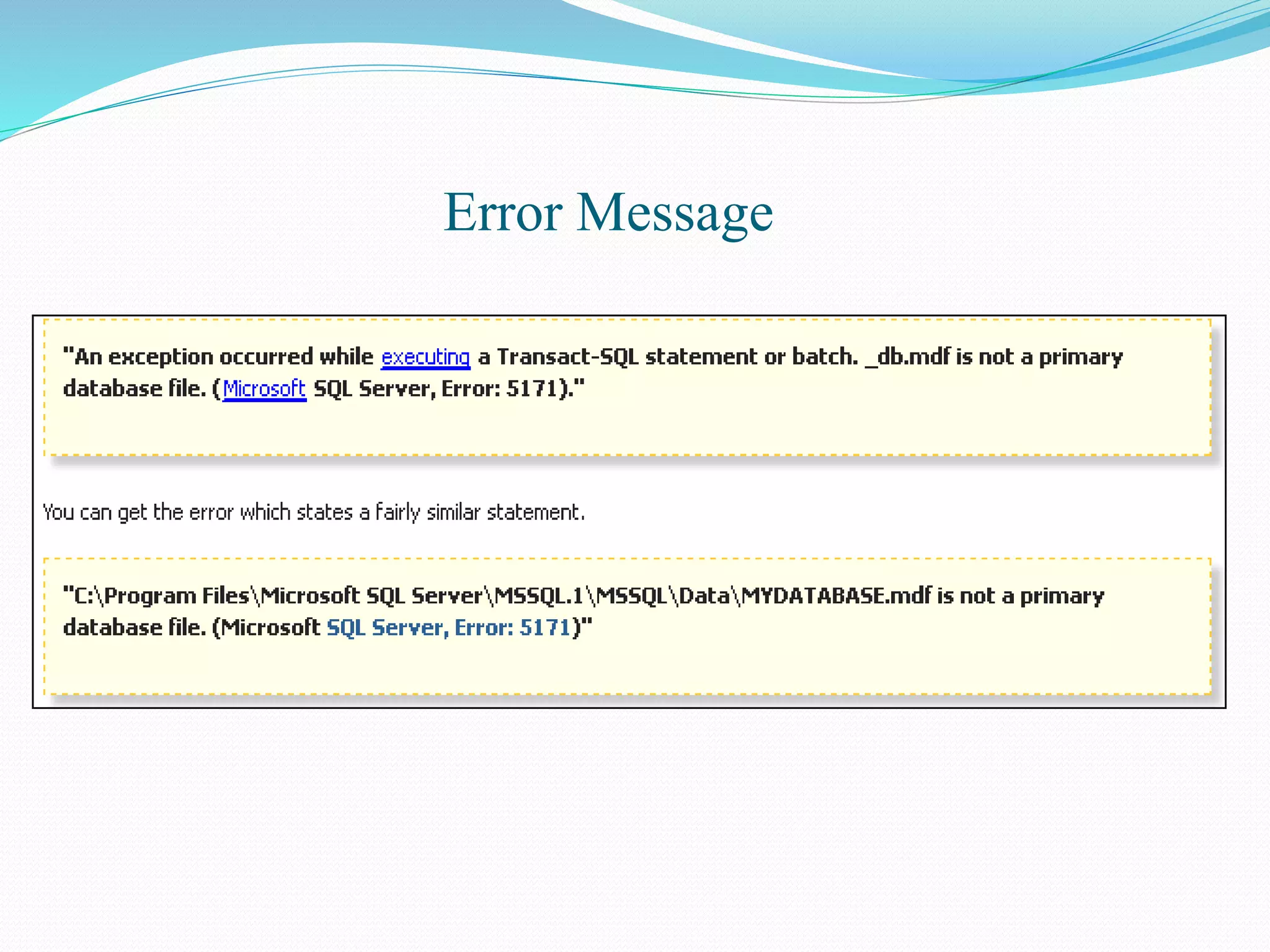This screenshot has width=1270, height=952.
Task: Click the 'executing' hyperlink
Action: 425,358
